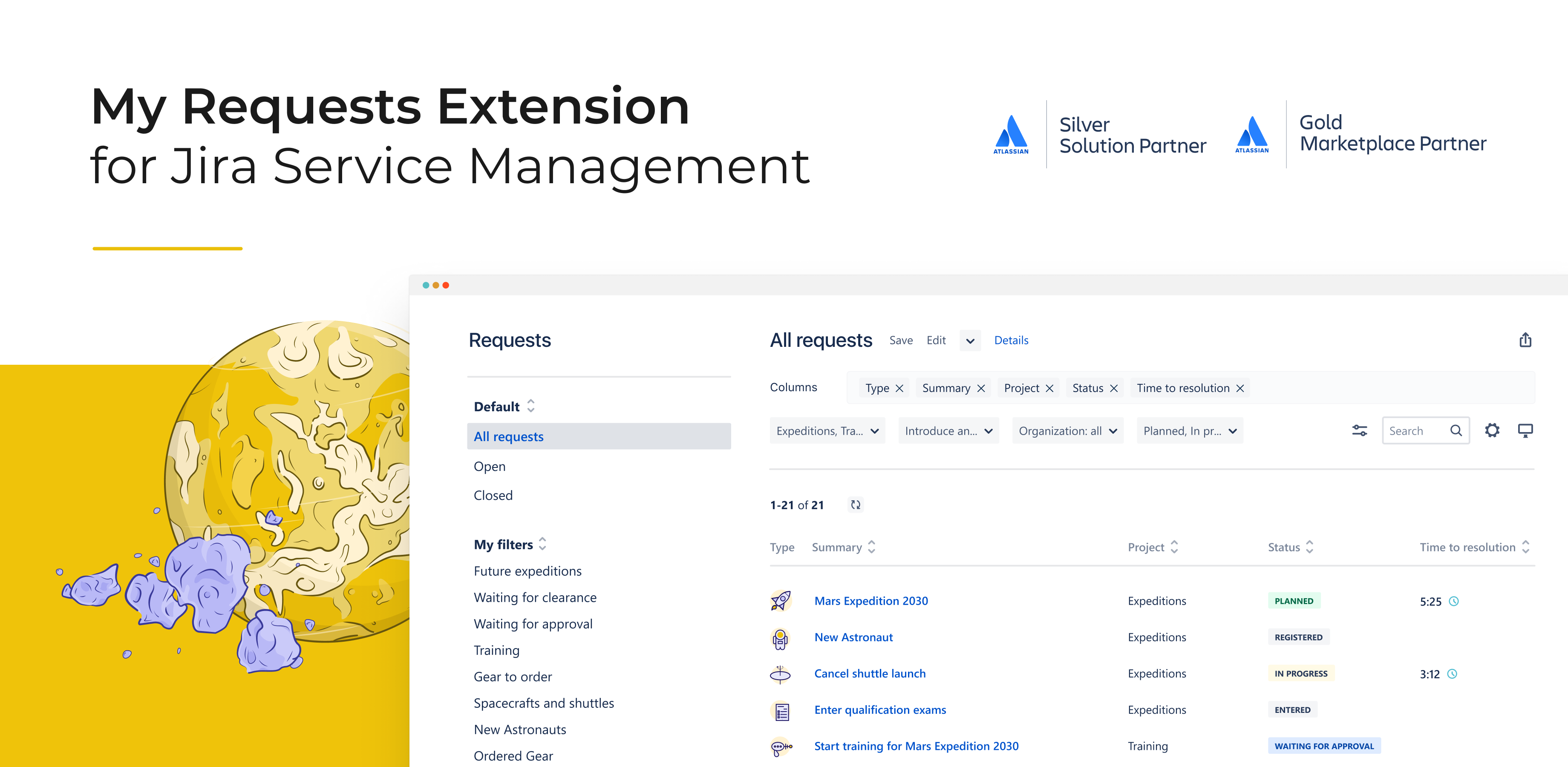Open the settings gear icon
The height and width of the screenshot is (767, 1568).
pos(1493,430)
